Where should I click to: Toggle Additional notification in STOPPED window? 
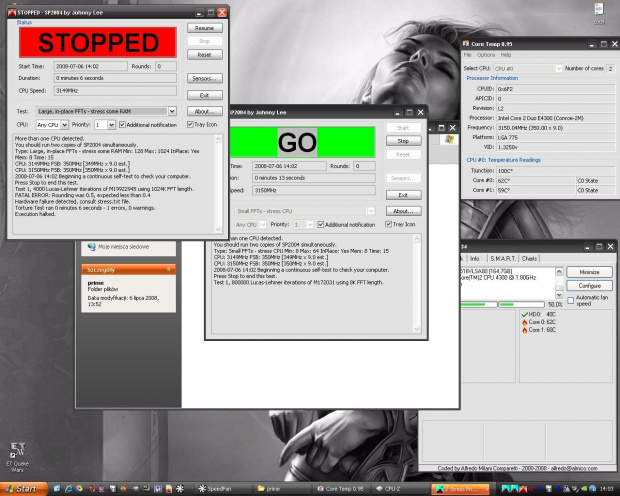click(123, 125)
